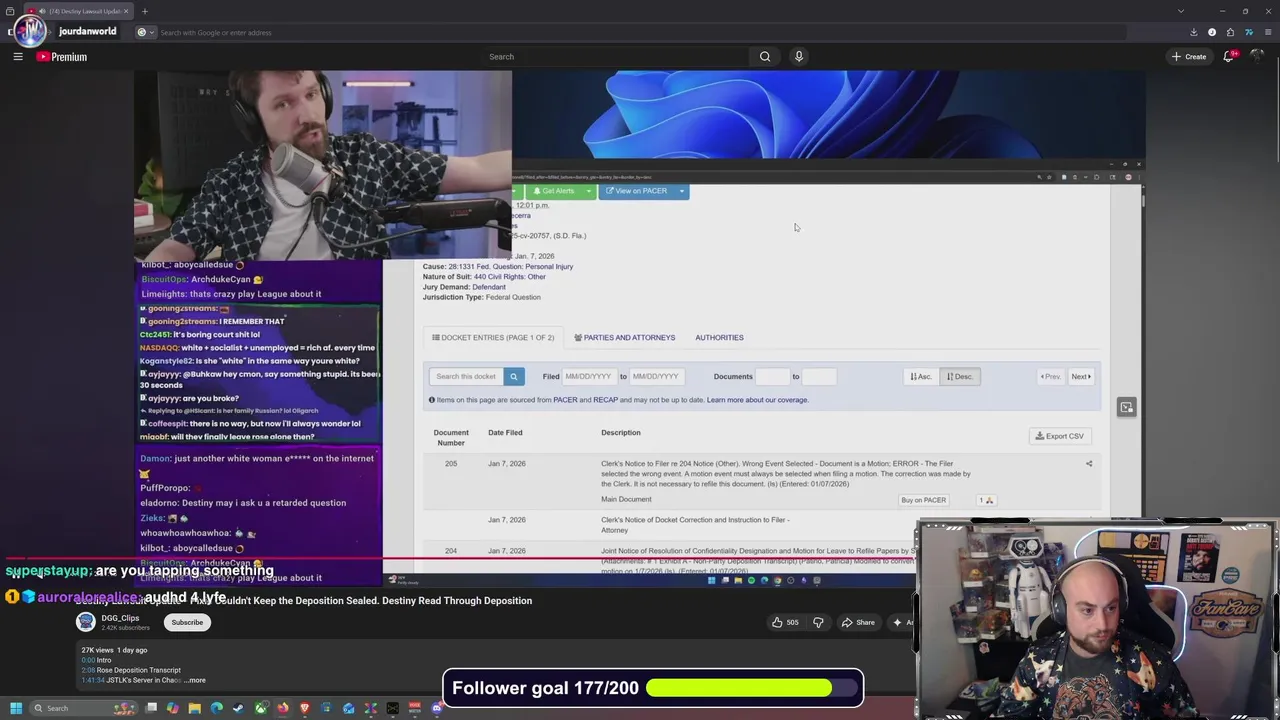Expand Get Alerts dropdown arrow
This screenshot has width=1280, height=720.
[x=588, y=191]
